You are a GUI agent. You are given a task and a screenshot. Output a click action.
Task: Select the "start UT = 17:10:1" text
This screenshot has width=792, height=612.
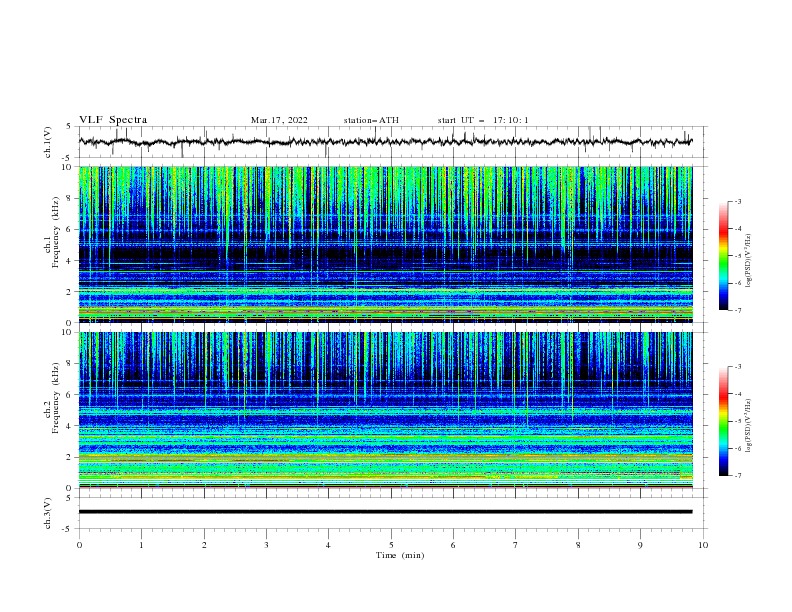point(483,120)
